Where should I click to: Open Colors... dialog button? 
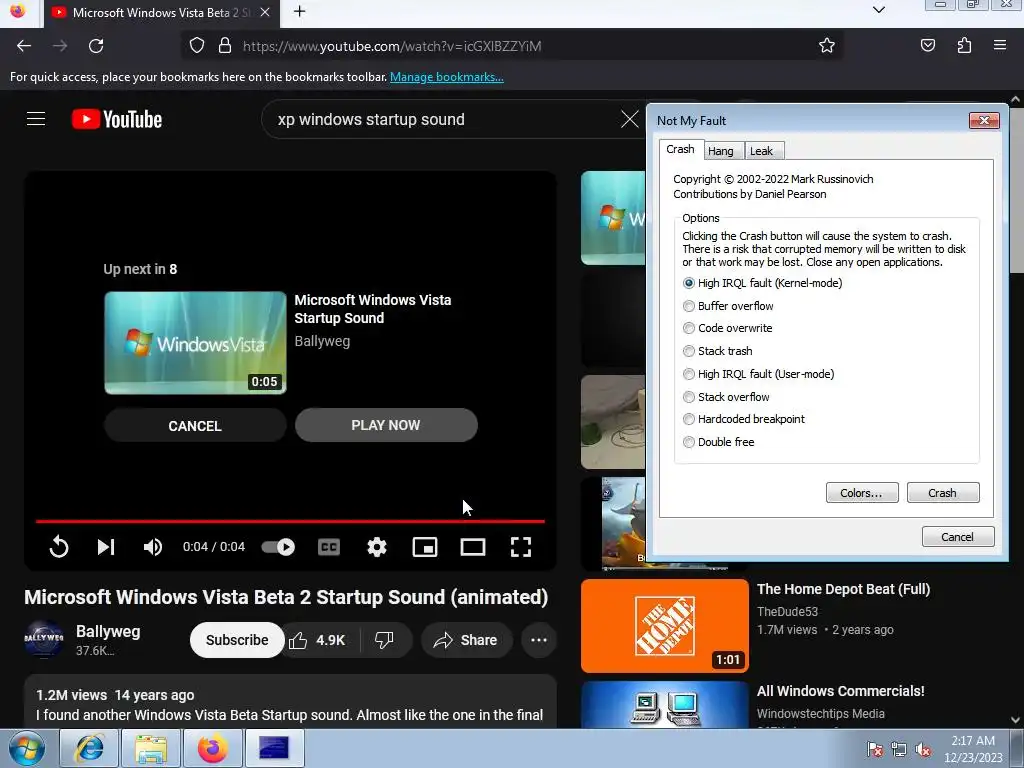[x=861, y=493]
